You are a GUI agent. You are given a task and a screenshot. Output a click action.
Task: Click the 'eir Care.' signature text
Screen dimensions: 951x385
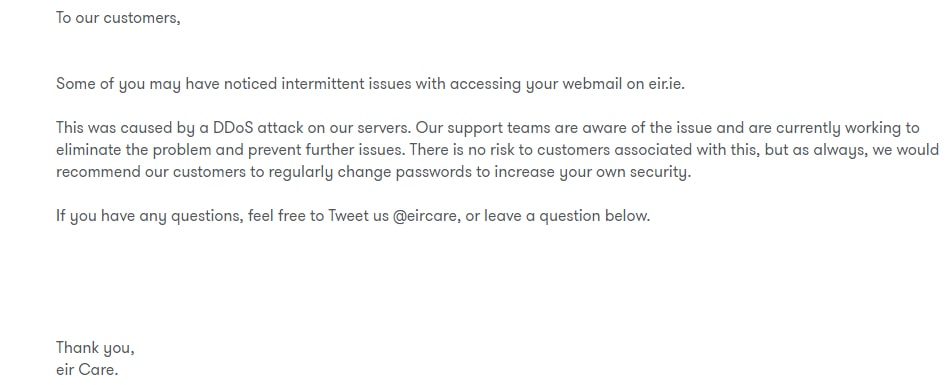click(87, 370)
